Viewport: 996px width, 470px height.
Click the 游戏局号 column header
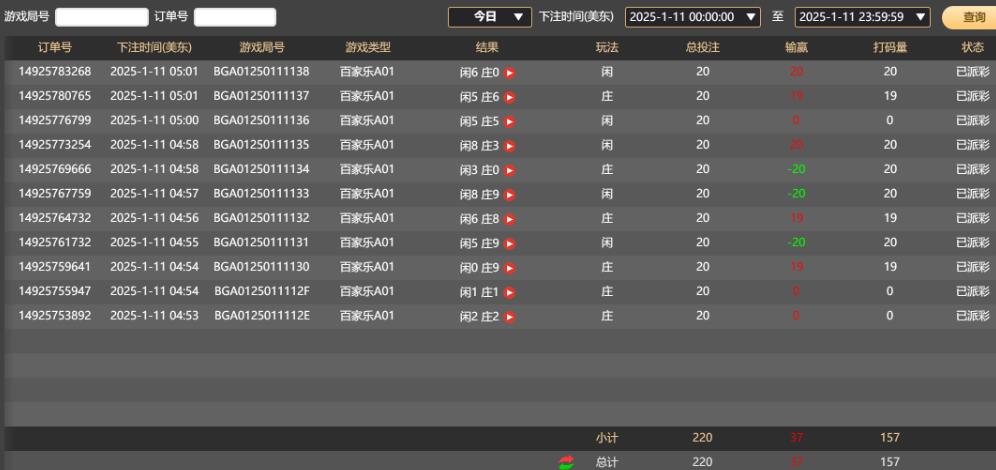tap(262, 48)
